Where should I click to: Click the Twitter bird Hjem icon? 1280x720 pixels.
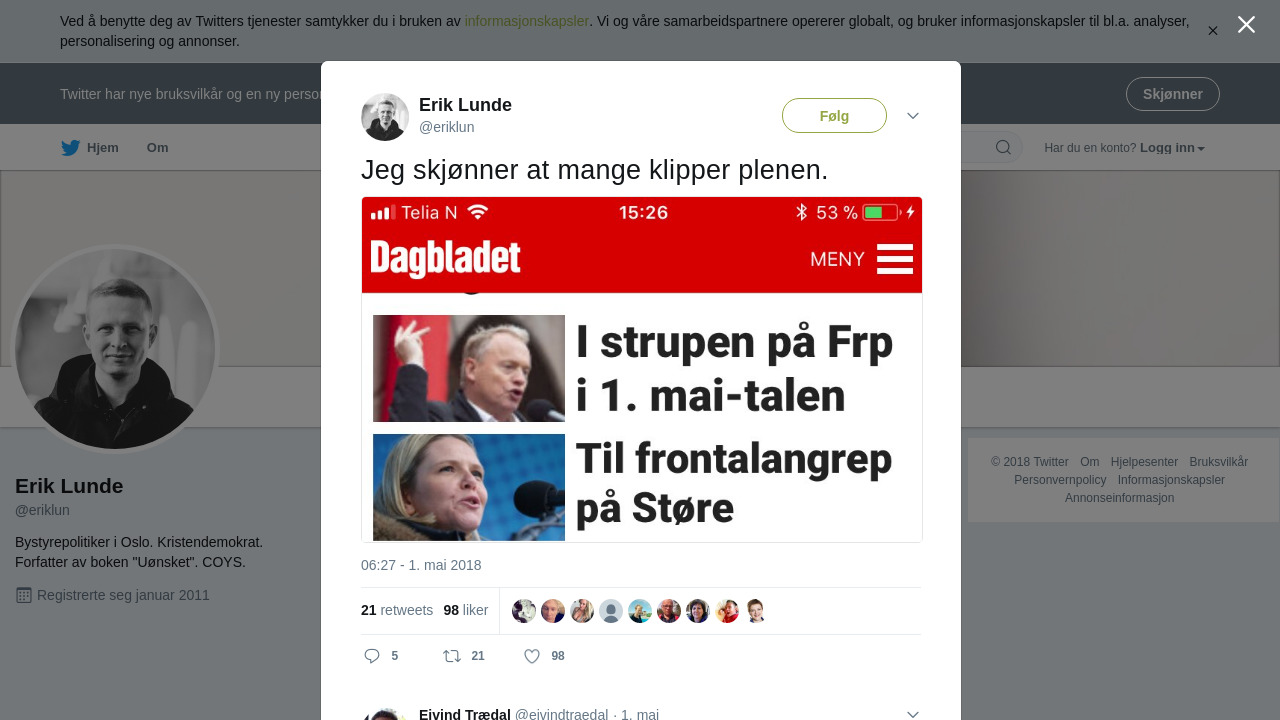tap(70, 148)
